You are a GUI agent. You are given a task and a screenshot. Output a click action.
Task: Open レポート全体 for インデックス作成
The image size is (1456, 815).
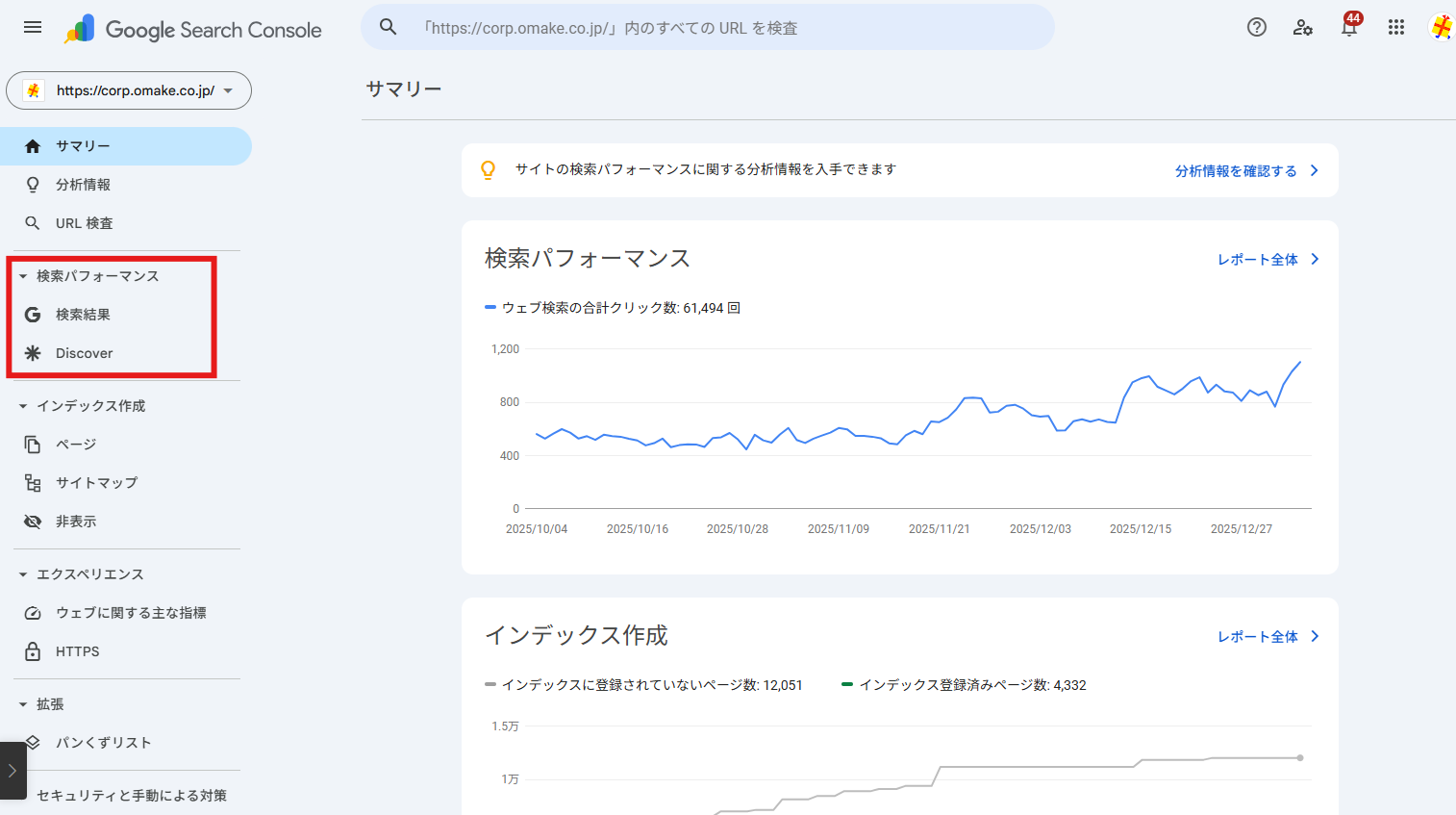pyautogui.click(x=1268, y=637)
